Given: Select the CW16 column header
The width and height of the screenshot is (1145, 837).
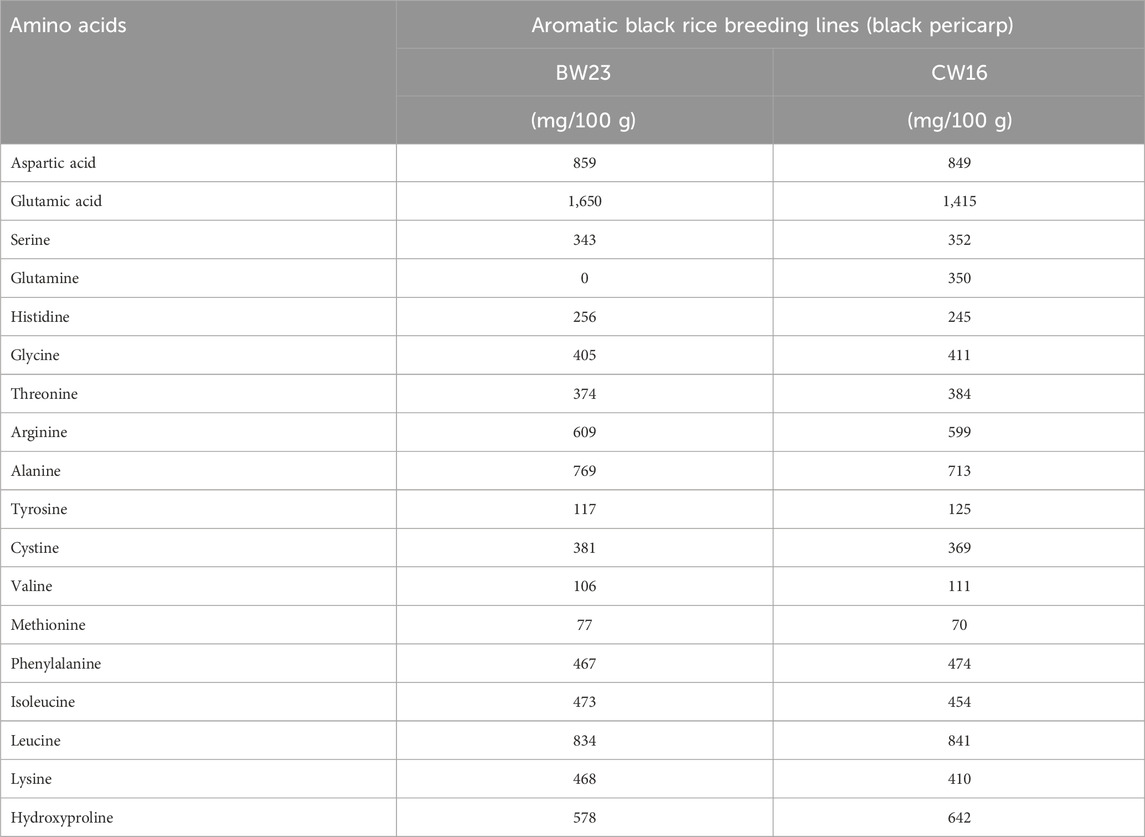Looking at the screenshot, I should click(959, 72).
